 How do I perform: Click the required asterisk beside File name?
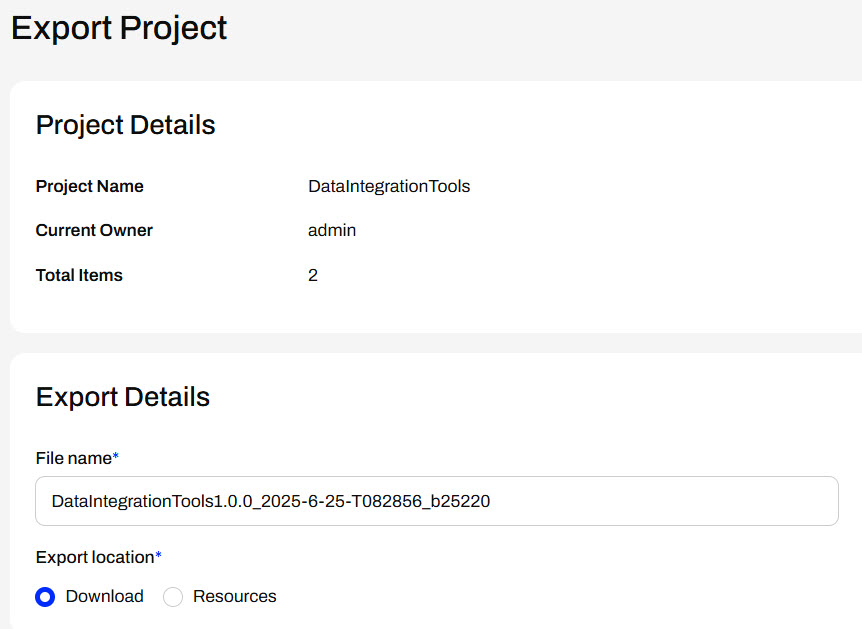(115, 455)
